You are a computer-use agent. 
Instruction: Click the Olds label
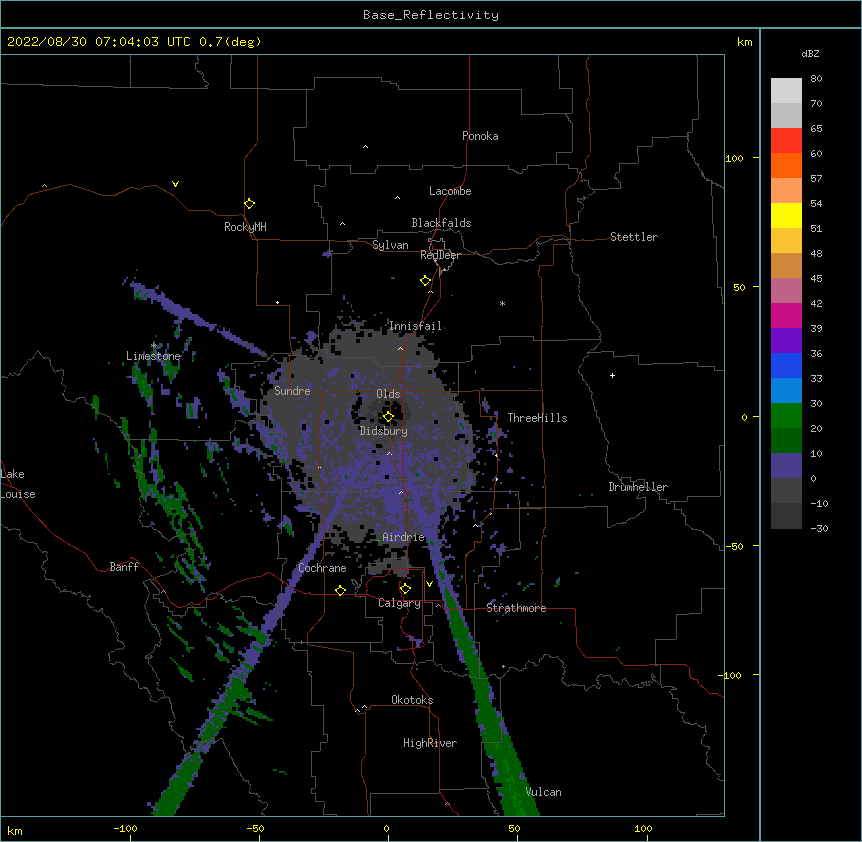point(388,394)
